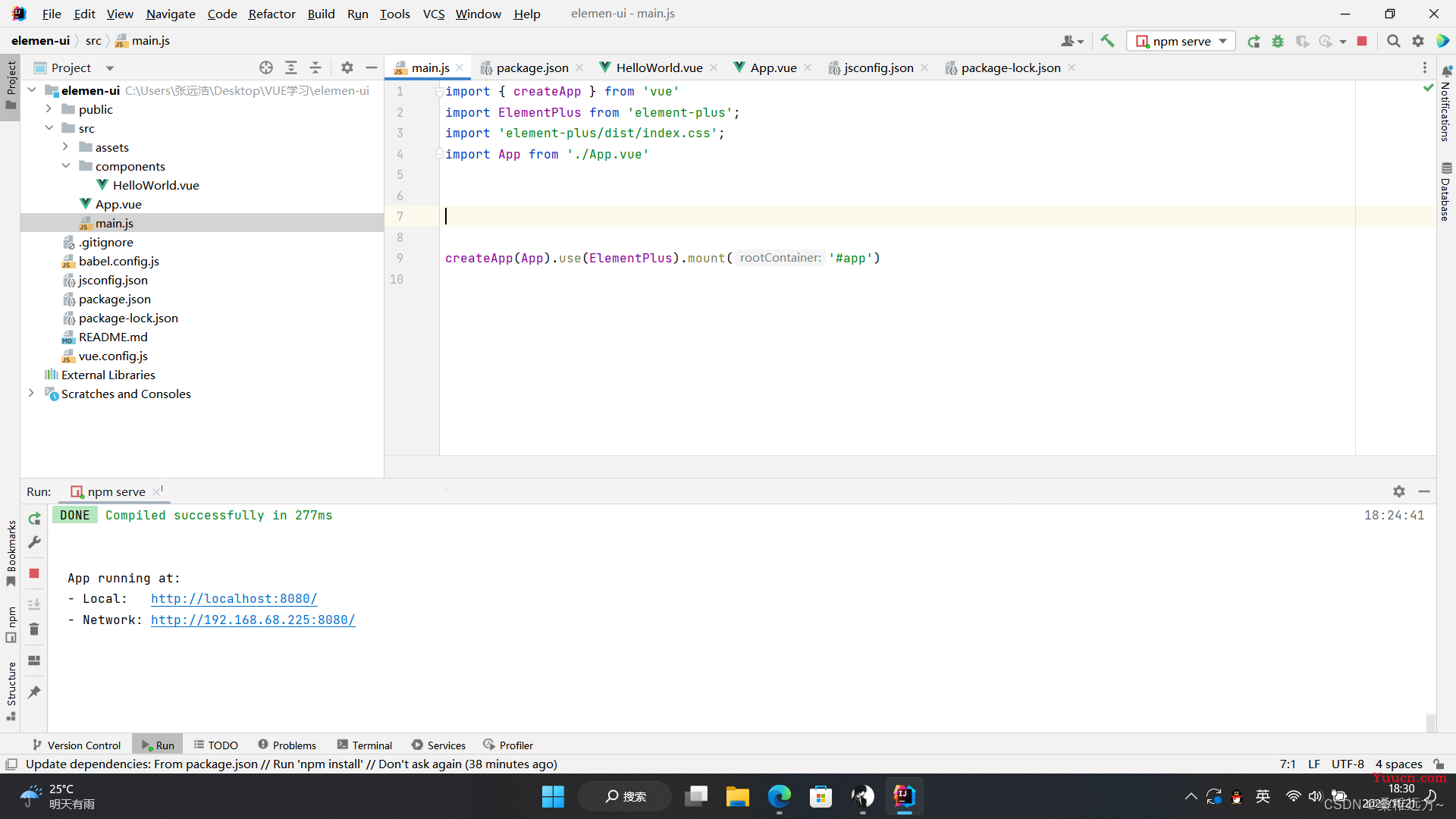Open IDE settings gear in top toolbar
The height and width of the screenshot is (819, 1456).
pos(1417,41)
